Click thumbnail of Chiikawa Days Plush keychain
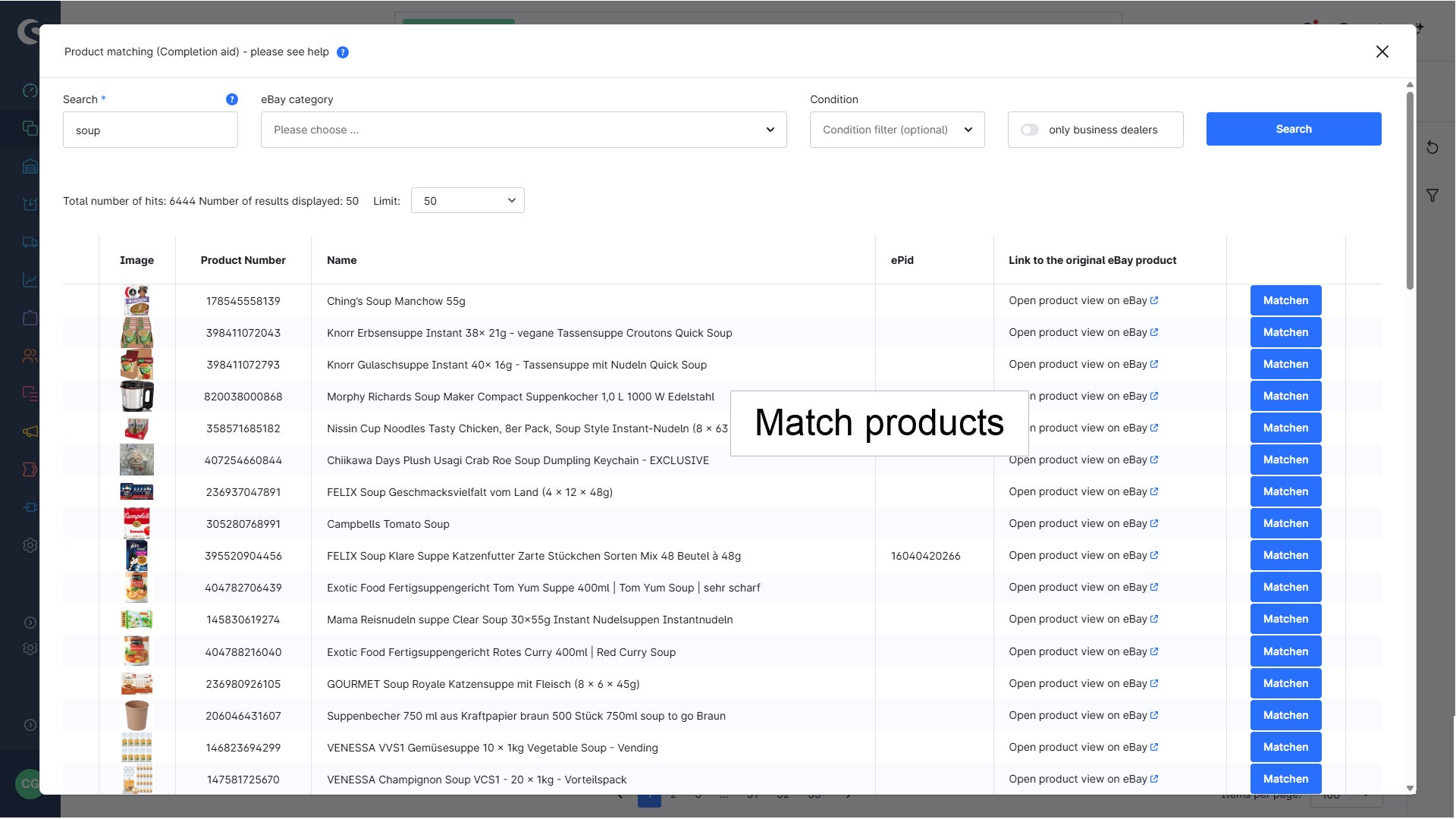The width and height of the screenshot is (1456, 819). pos(136,460)
